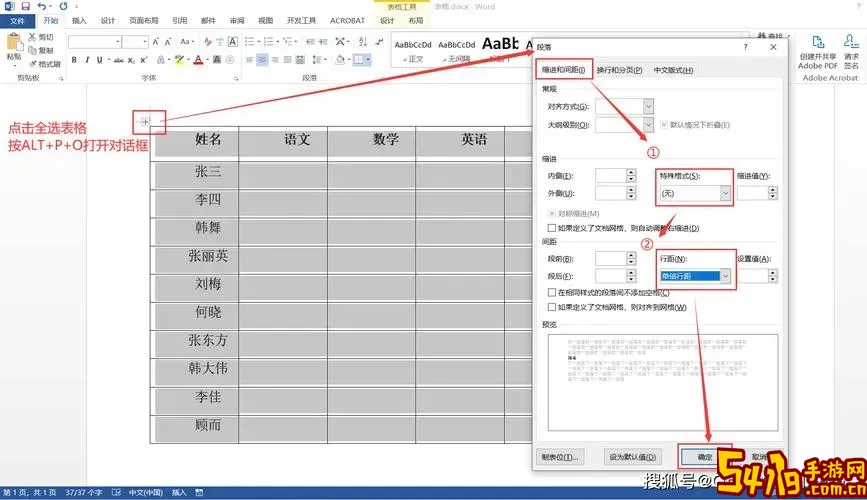Image resolution: width=867 pixels, height=500 pixels.
Task: Toggle Bold formatting
Action: [x=74, y=60]
